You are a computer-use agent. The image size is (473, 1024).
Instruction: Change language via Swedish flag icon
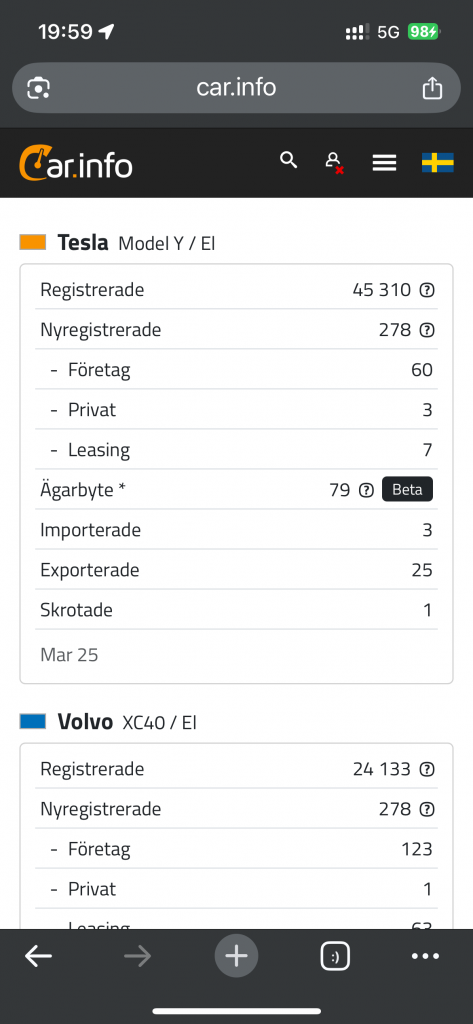tap(438, 163)
